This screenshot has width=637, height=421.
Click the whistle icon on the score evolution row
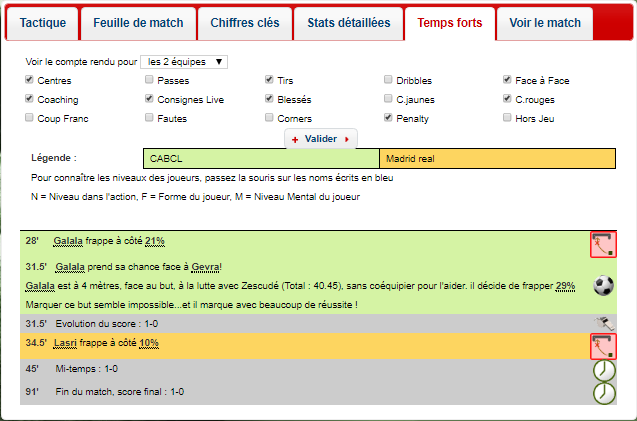pos(604,323)
